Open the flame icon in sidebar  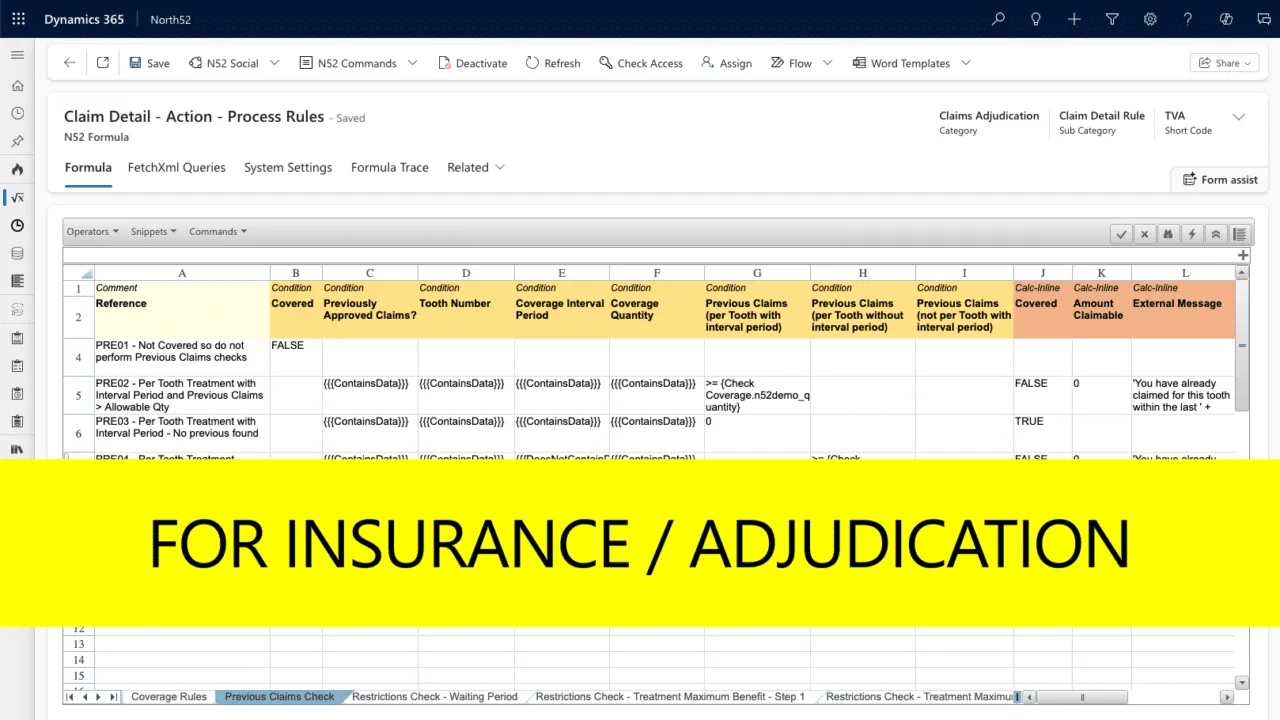pos(17,170)
